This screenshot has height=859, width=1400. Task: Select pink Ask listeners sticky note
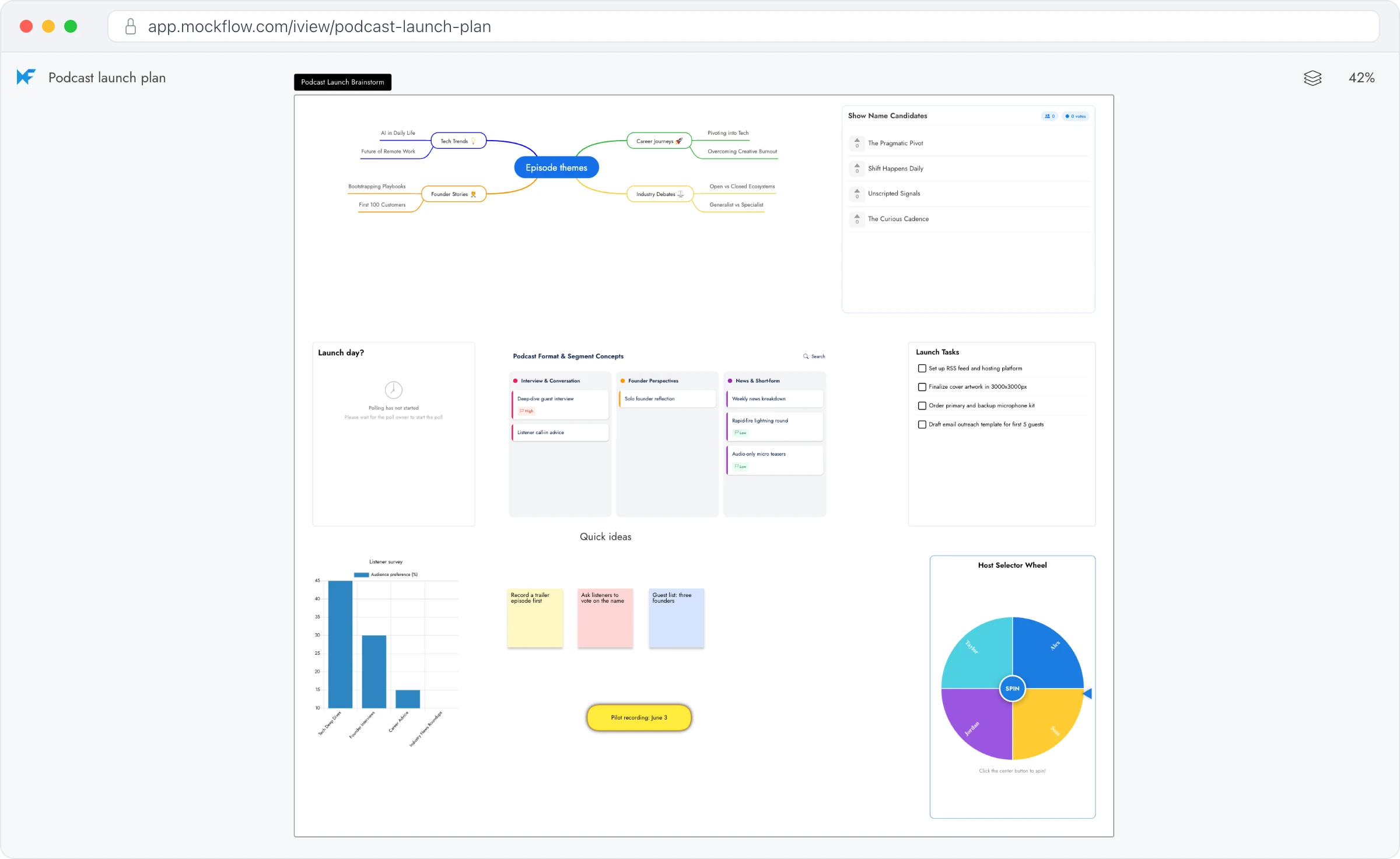pyautogui.click(x=605, y=617)
